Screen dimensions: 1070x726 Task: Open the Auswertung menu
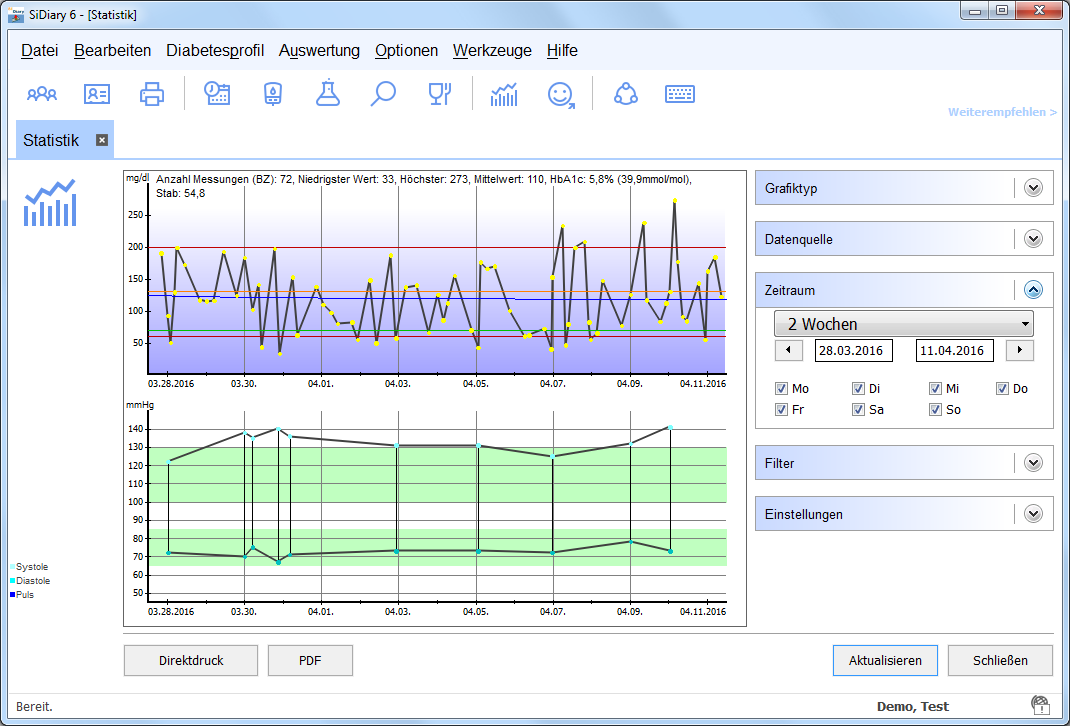[319, 51]
